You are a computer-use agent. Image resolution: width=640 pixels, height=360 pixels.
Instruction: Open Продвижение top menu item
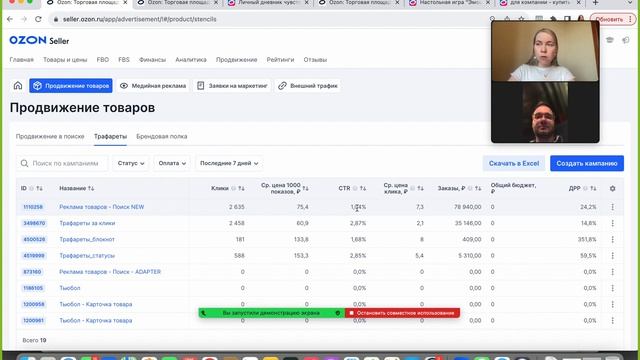point(236,60)
